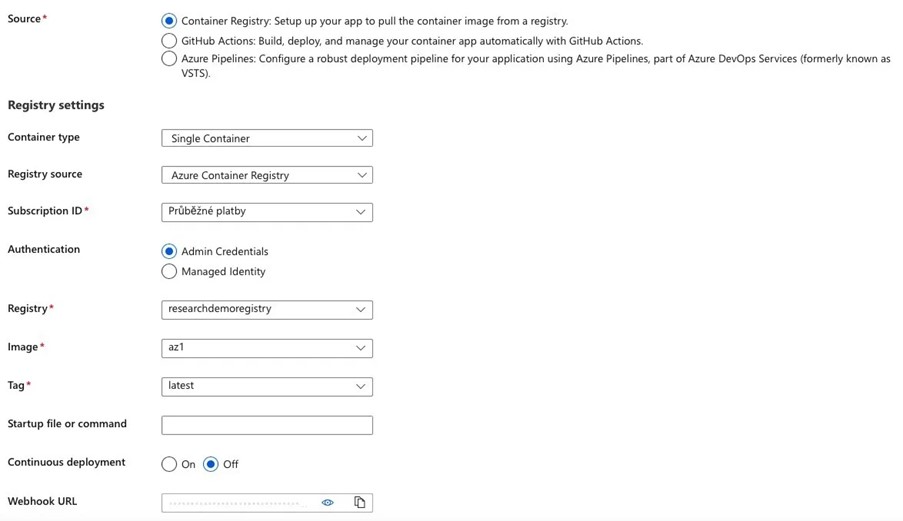The width and height of the screenshot is (903, 521).
Task: Copy the Webhook URL to clipboard
Action: [359, 502]
